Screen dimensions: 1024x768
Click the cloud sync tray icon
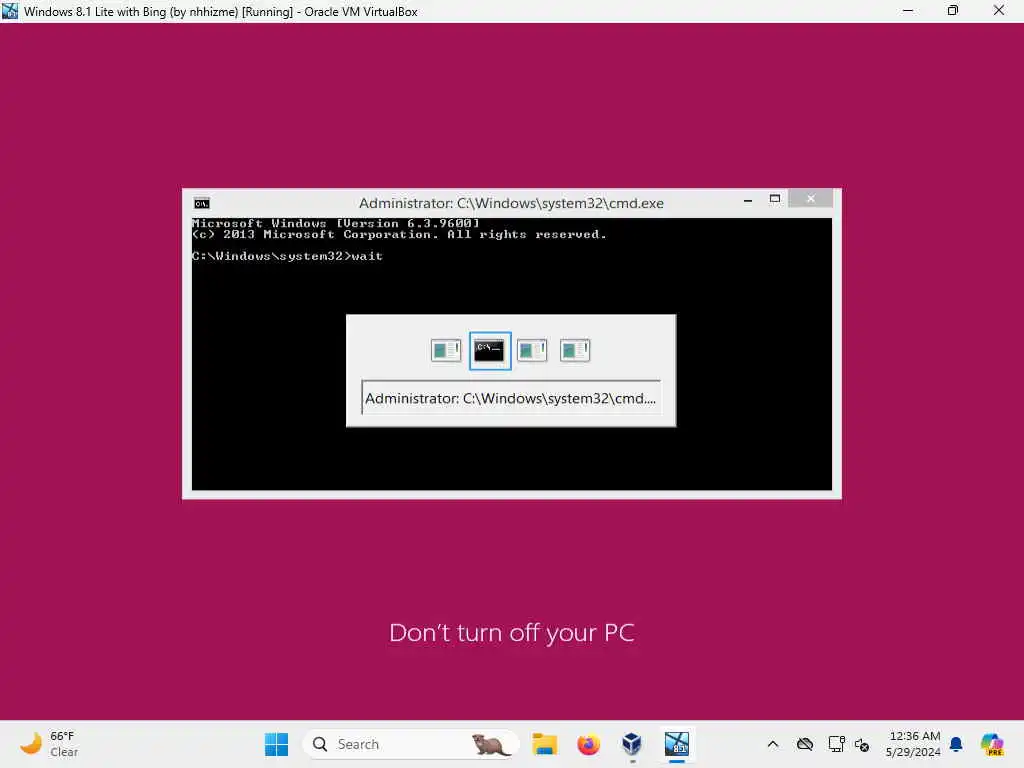805,744
